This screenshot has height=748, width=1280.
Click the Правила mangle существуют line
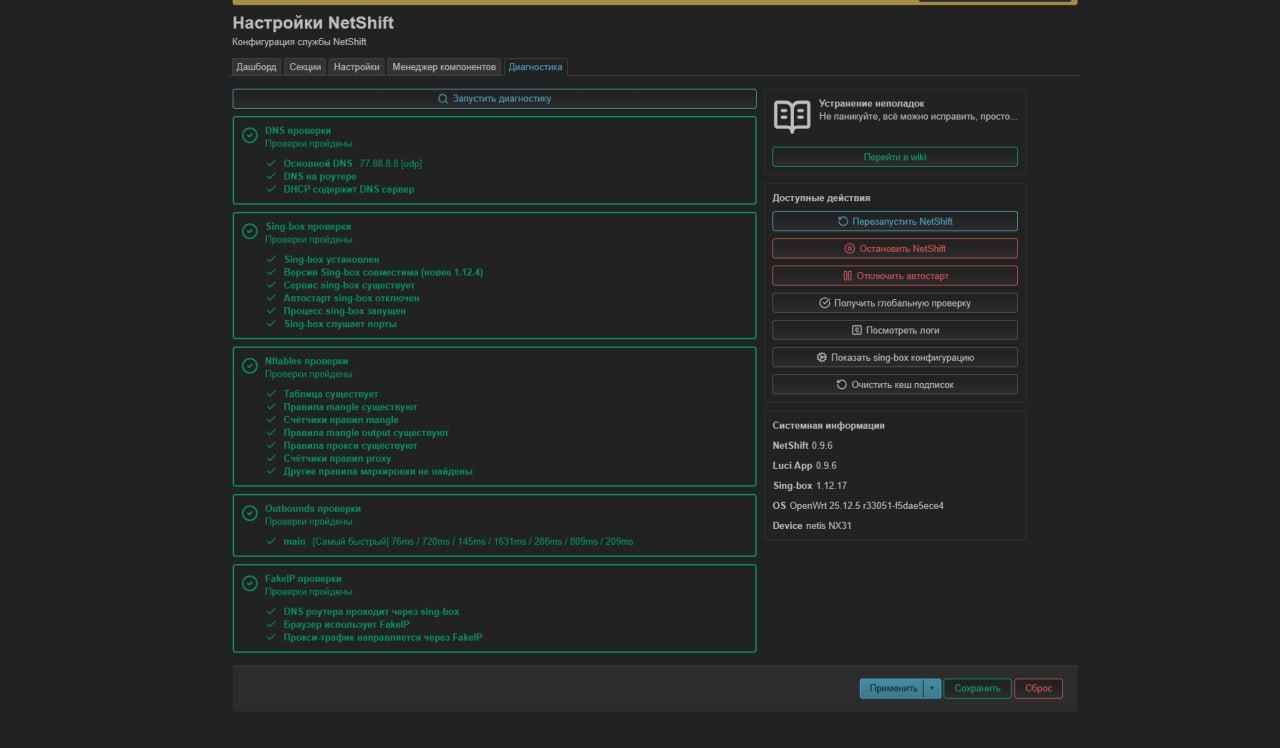[351, 407]
